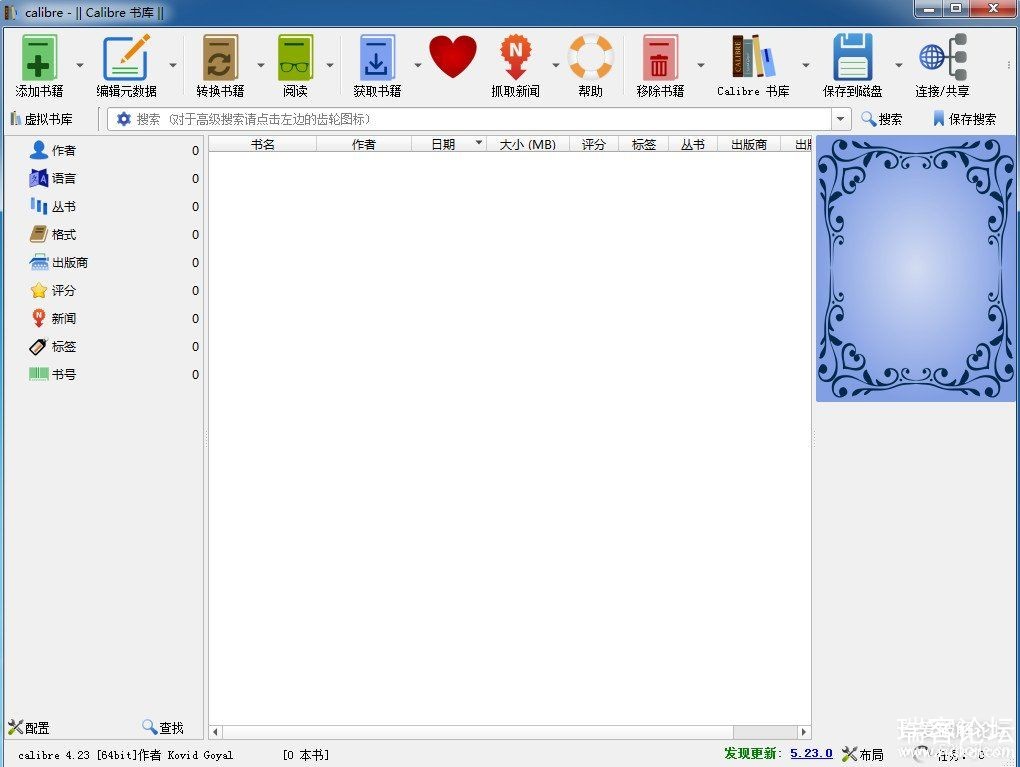Click the Find (查找) button in tag browser
This screenshot has width=1020, height=767.
[x=163, y=727]
